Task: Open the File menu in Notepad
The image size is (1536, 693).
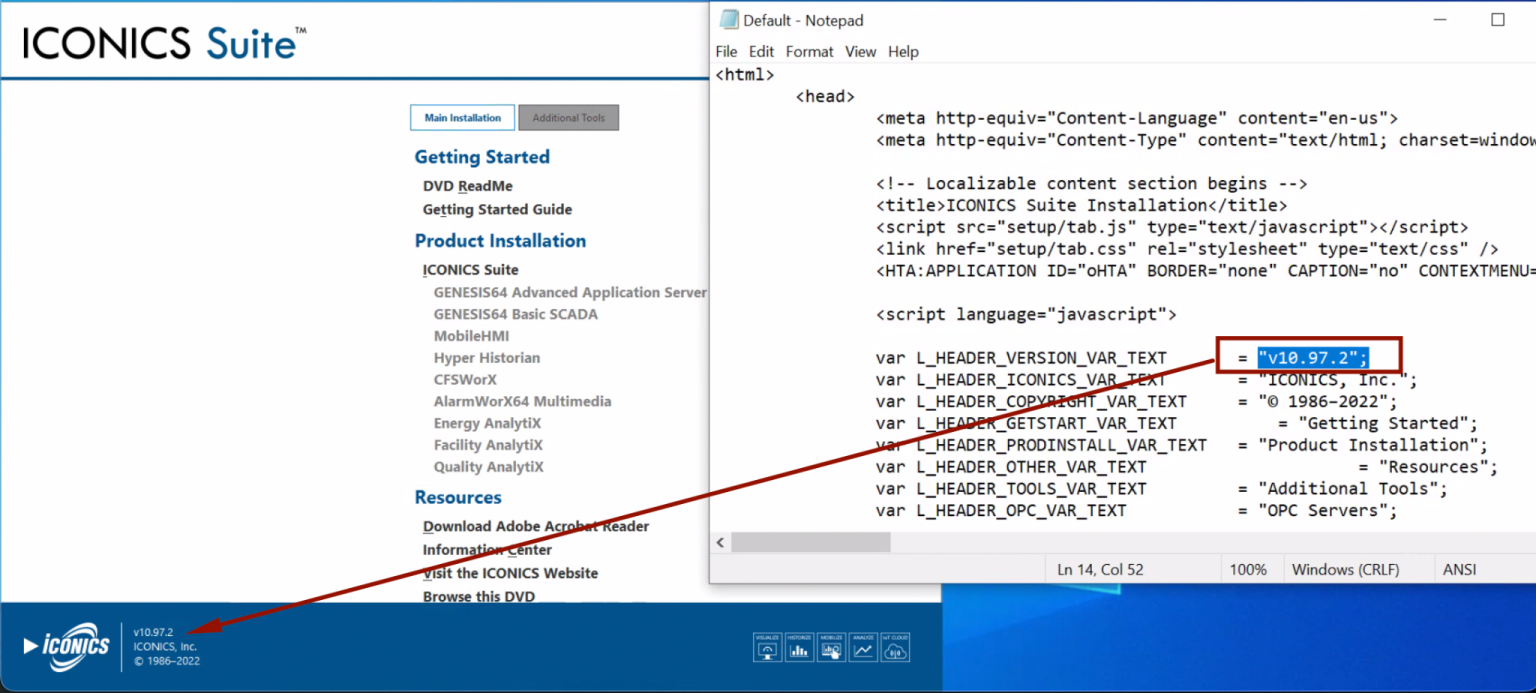Action: pos(726,51)
